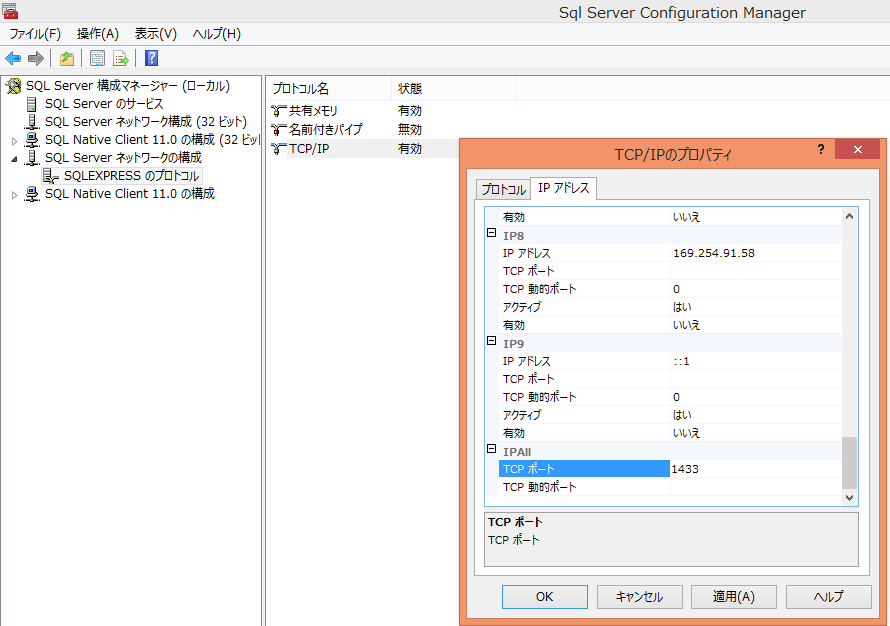
Task: Switch to the プロトコル tab
Action: pos(503,190)
